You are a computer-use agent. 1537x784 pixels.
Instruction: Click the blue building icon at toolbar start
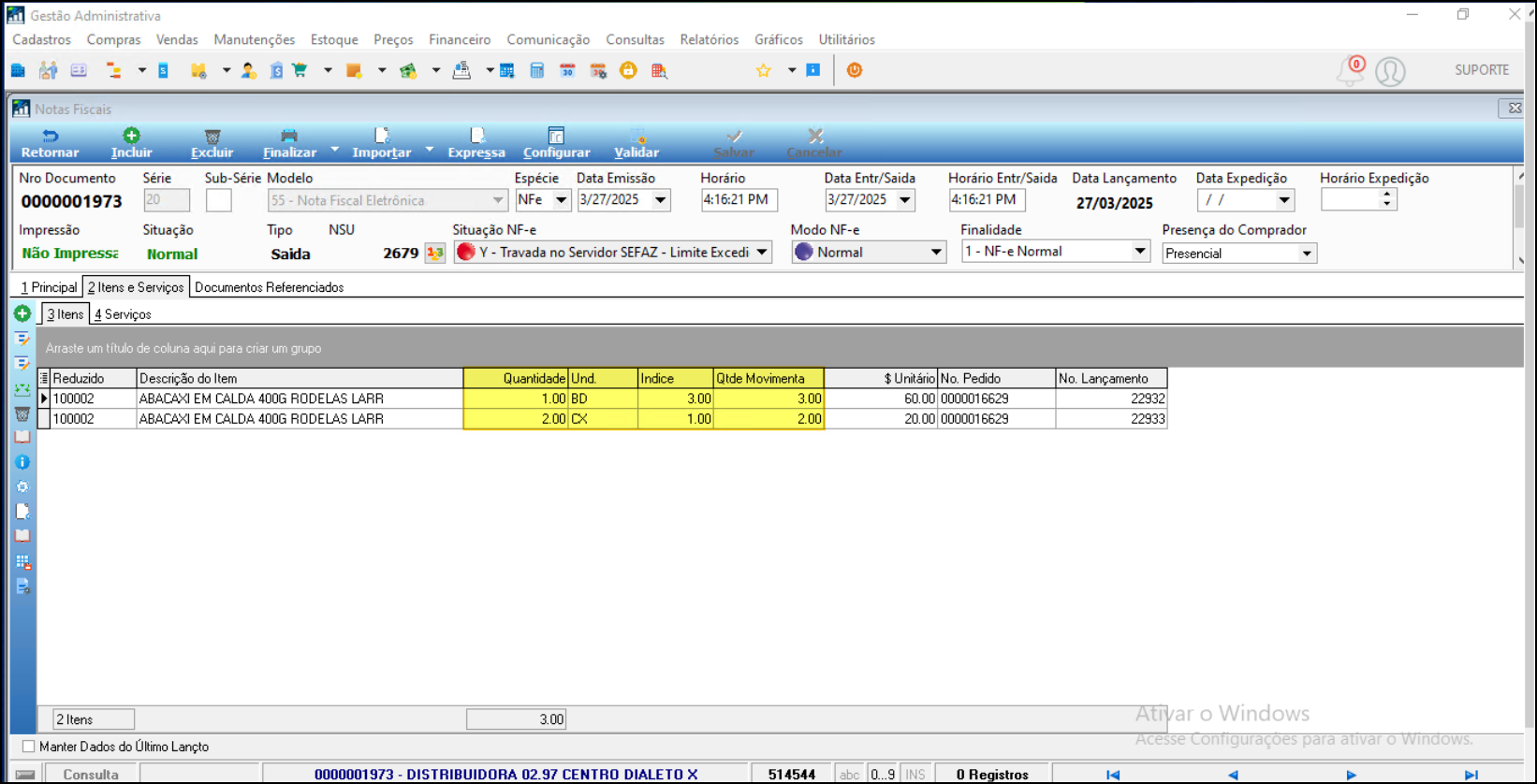coord(18,70)
